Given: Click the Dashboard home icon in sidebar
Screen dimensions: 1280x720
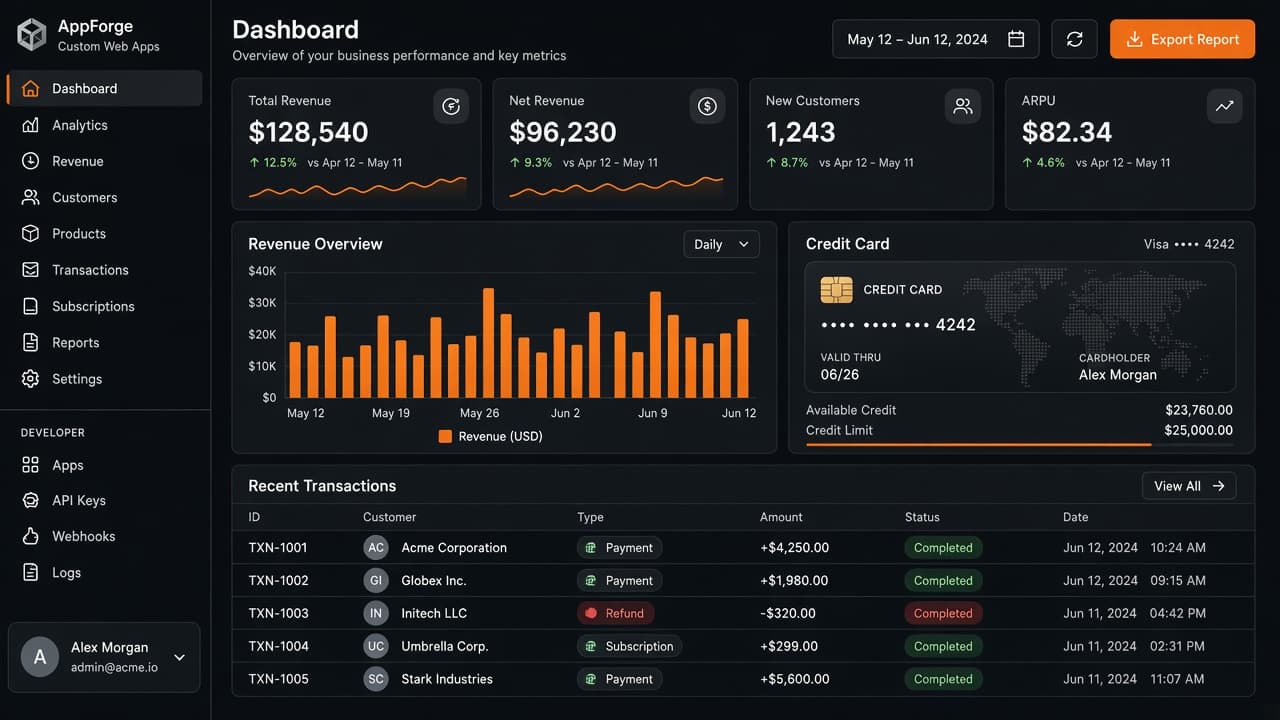Looking at the screenshot, I should [x=31, y=88].
